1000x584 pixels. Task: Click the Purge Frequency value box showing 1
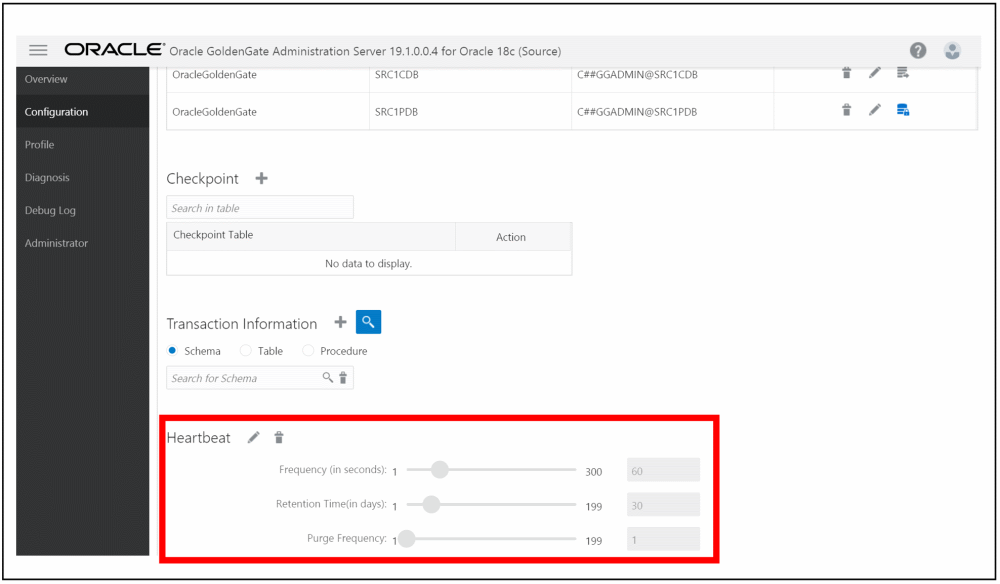(663, 539)
